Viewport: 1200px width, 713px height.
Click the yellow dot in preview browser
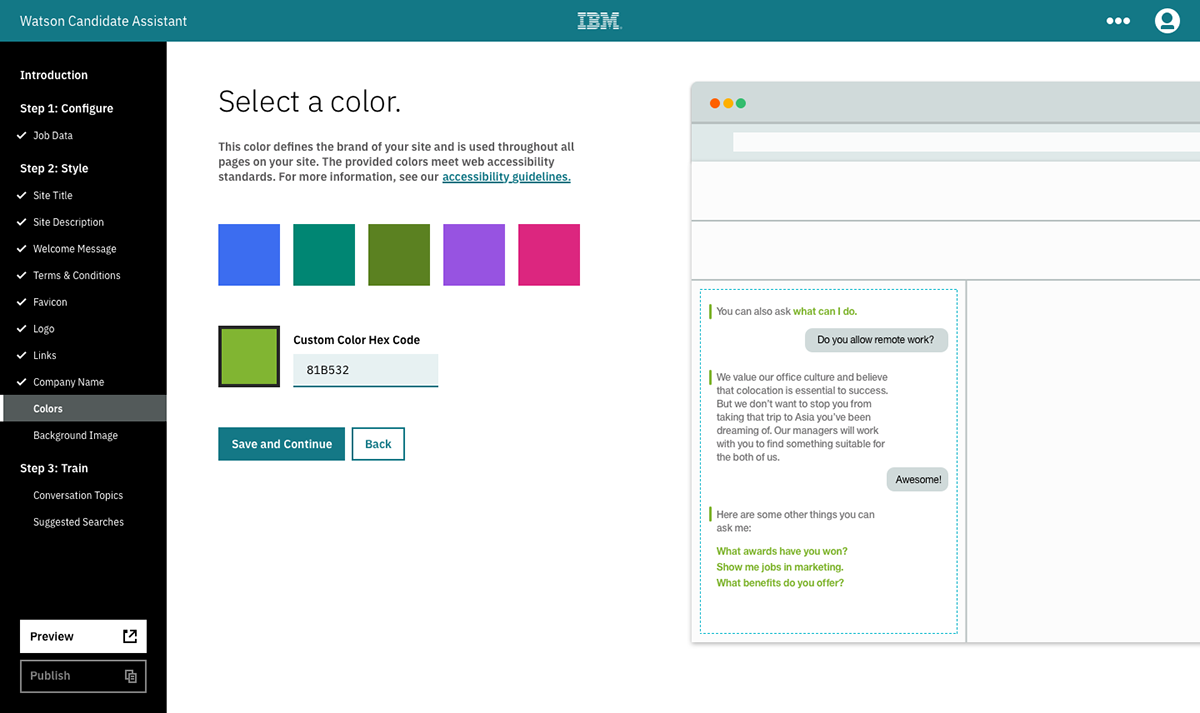click(728, 103)
